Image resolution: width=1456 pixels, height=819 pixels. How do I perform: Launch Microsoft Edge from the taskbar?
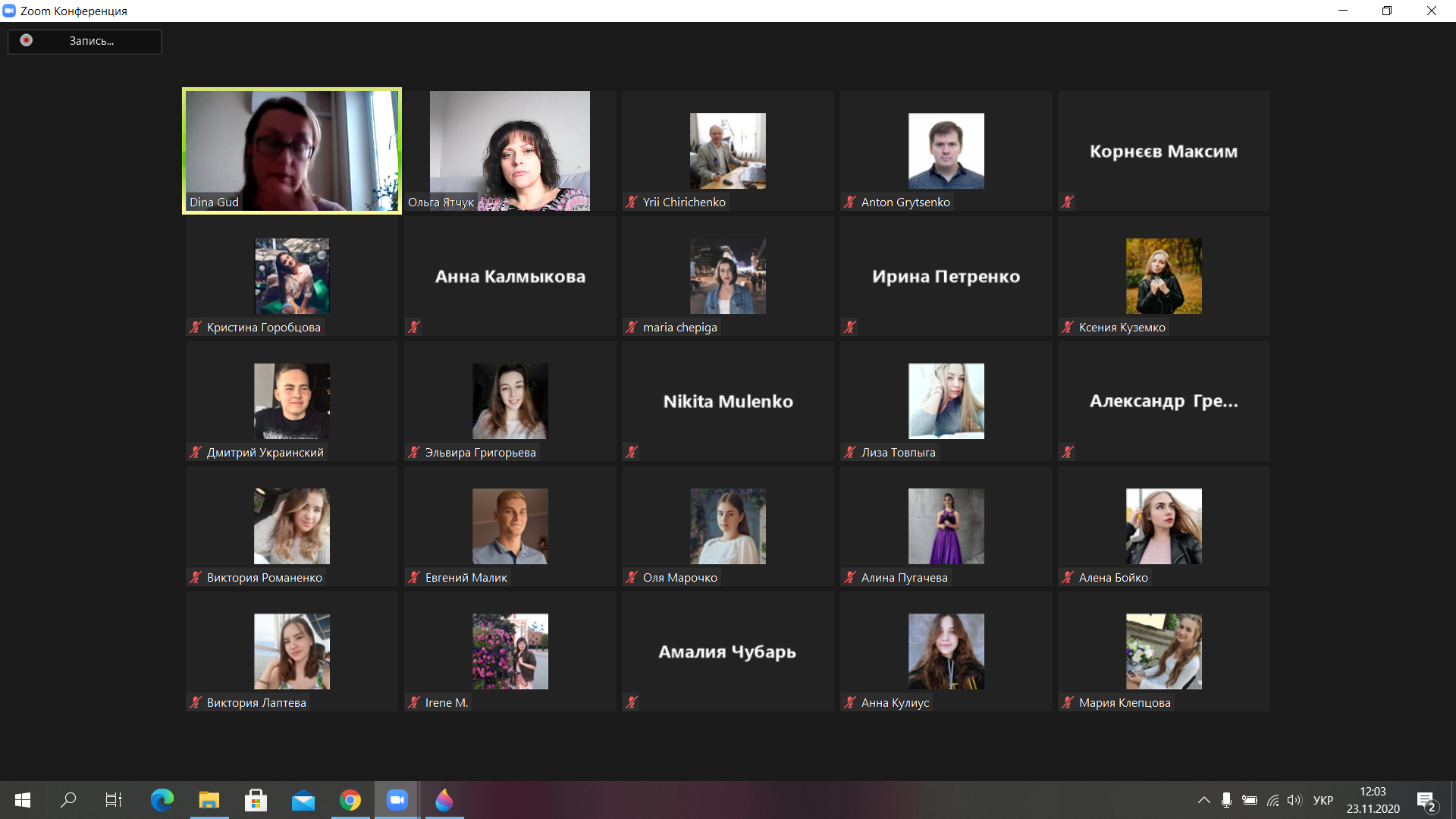[162, 800]
